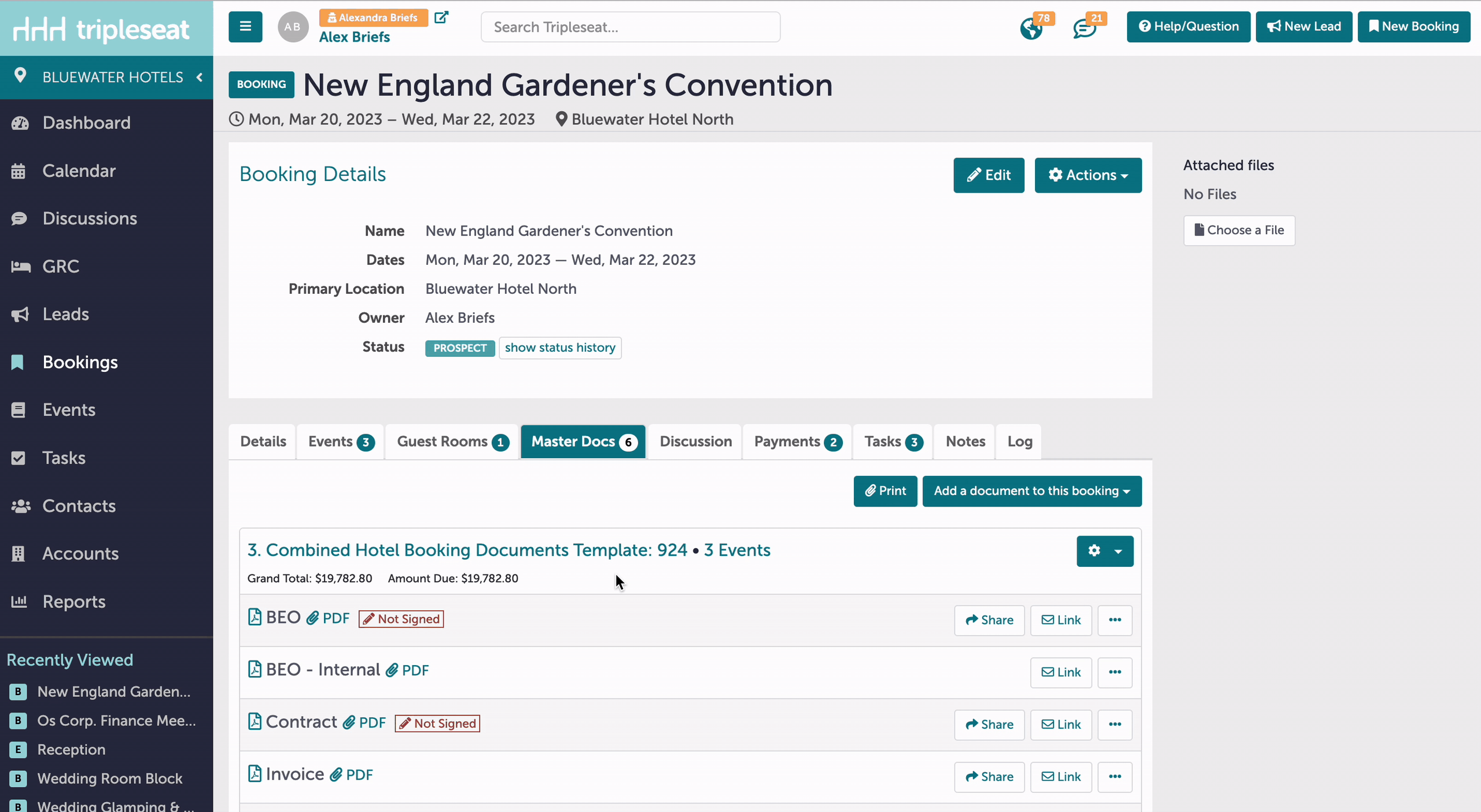Image resolution: width=1481 pixels, height=812 pixels.
Task: Open the chat messages icon with 21 badge
Action: 1085,28
